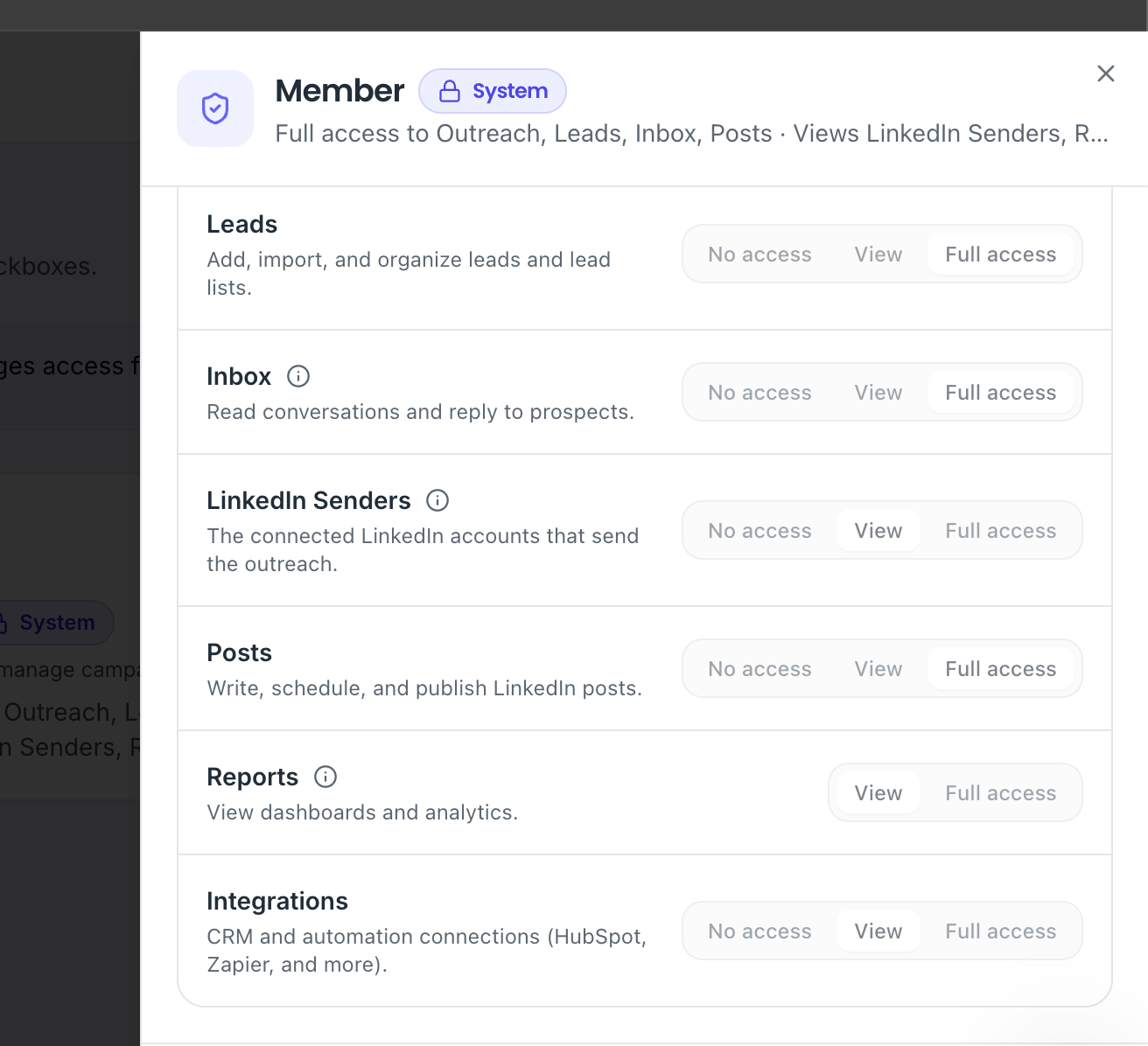Click the Reports section heading
1148x1046 pixels.
click(x=253, y=778)
